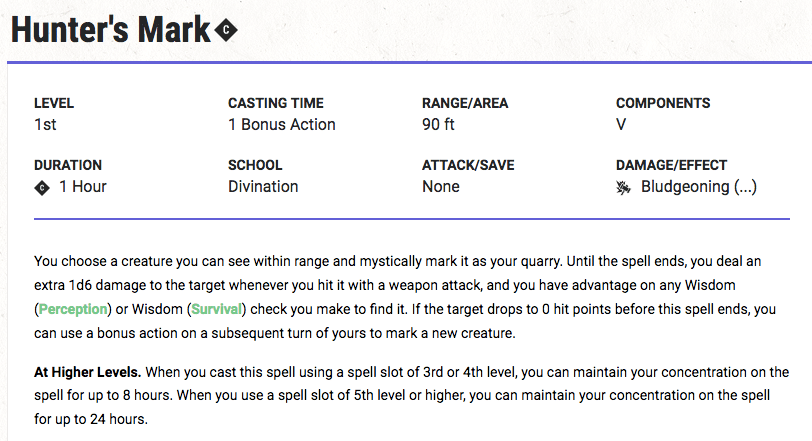Screen dimensions: 812x441
Task: Select the Bludgeoning (...) damage effect text
Action: [x=699, y=186]
